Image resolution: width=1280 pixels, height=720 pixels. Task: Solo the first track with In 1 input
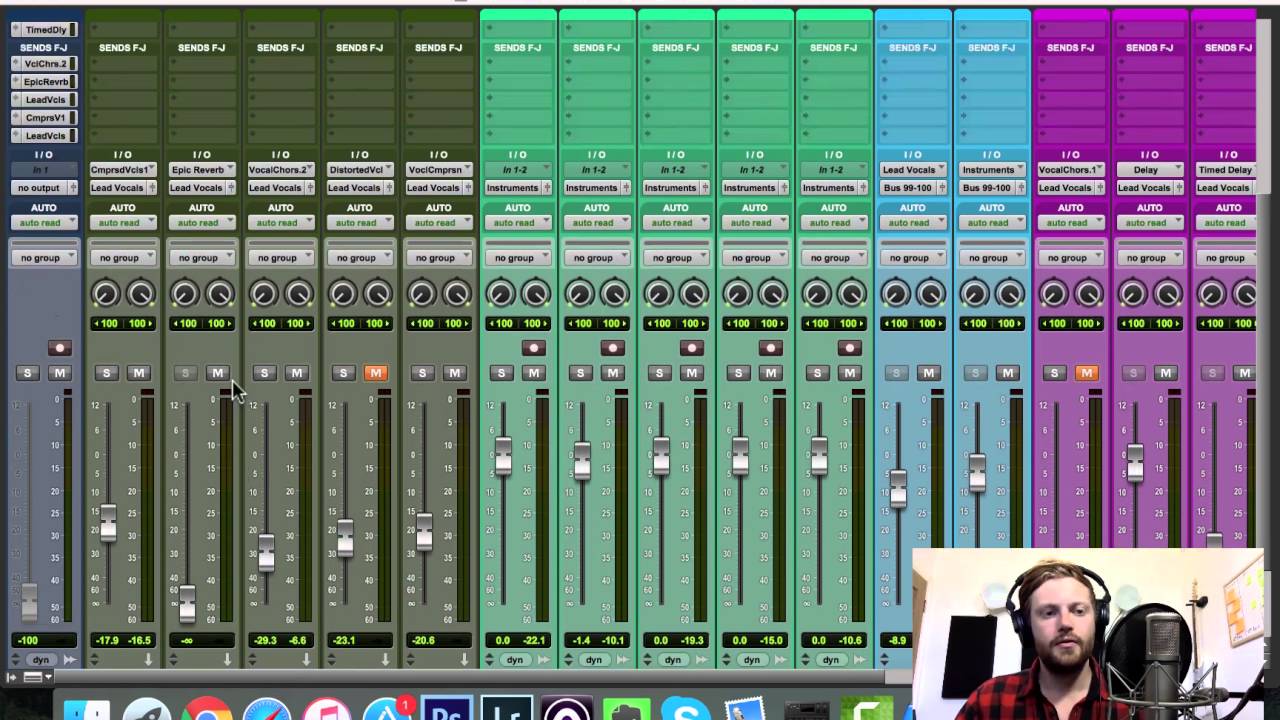27,373
